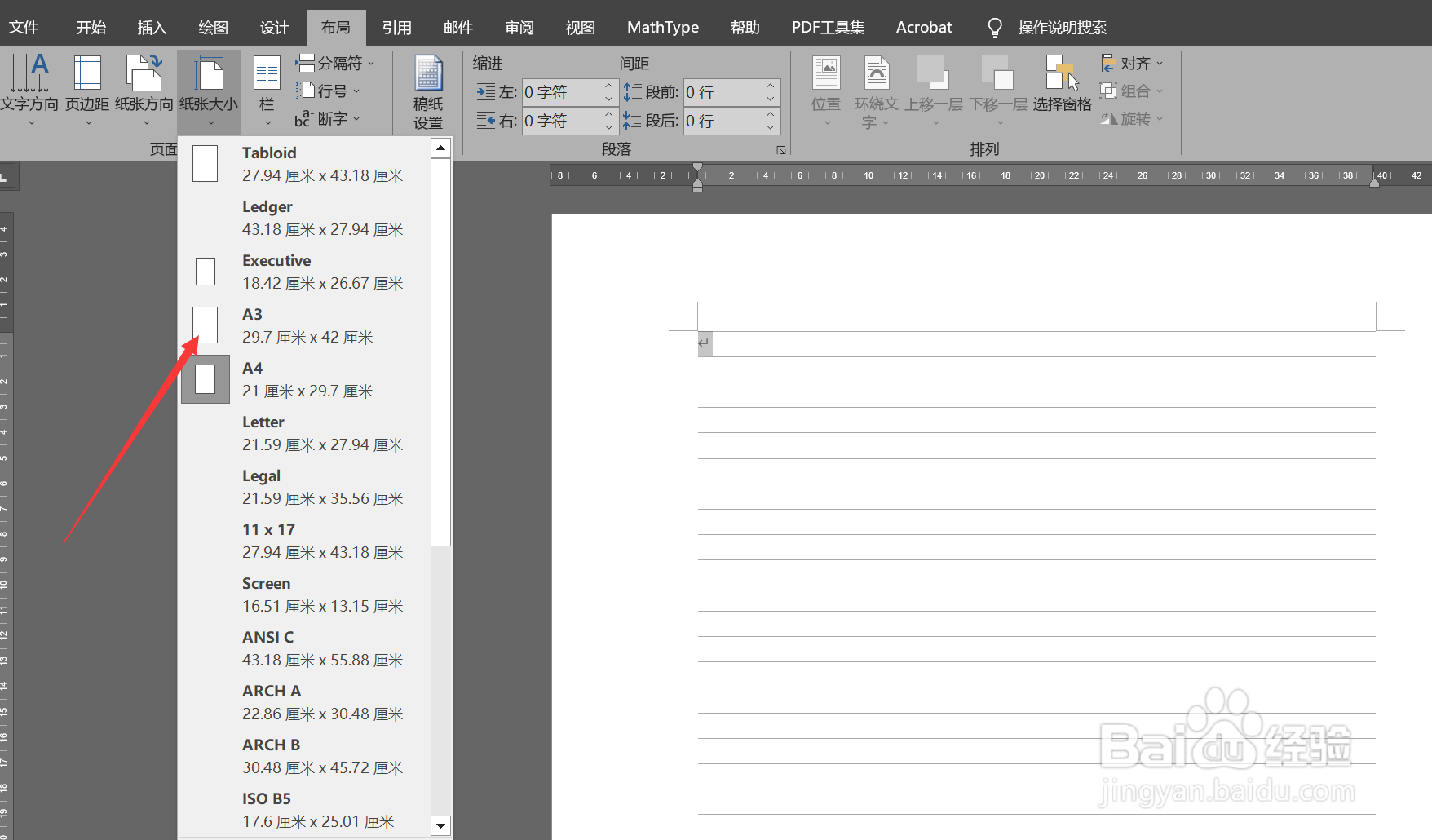1432x840 pixels.
Task: Switch to the 引用 references tab
Action: 397,28
